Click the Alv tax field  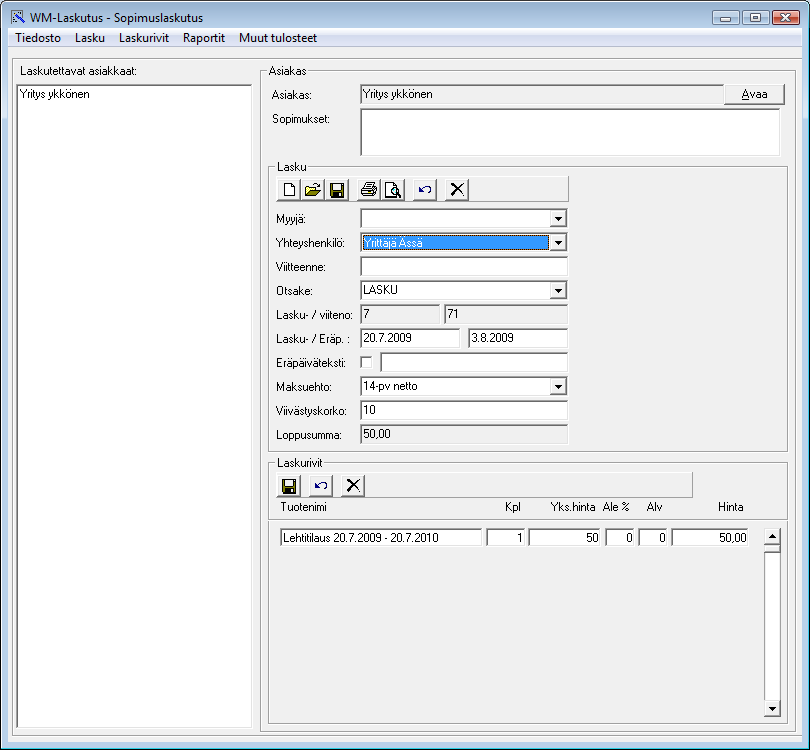tap(653, 538)
